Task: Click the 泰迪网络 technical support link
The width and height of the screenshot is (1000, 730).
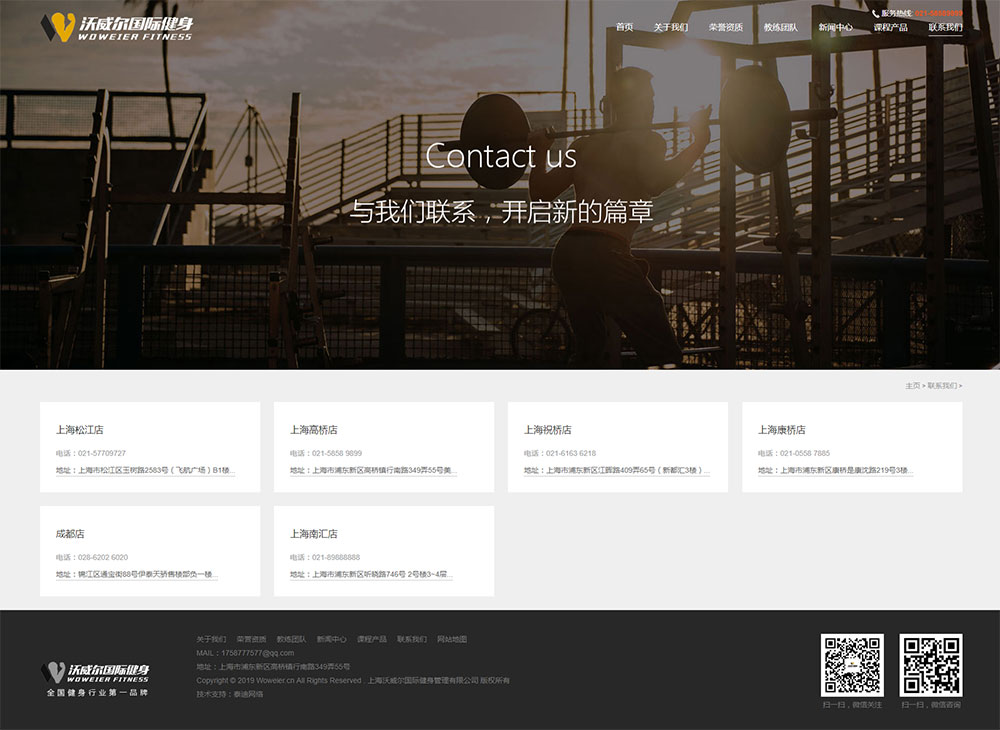Action: point(248,693)
